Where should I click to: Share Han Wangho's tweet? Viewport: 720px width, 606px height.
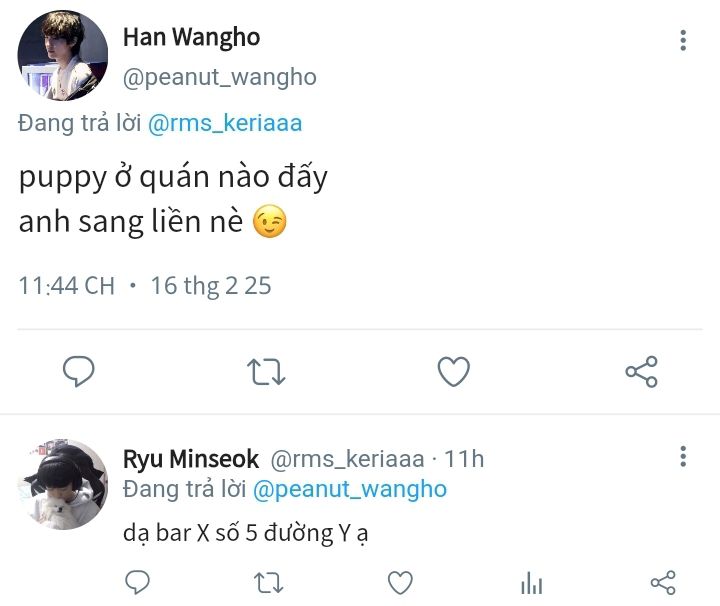click(x=641, y=372)
